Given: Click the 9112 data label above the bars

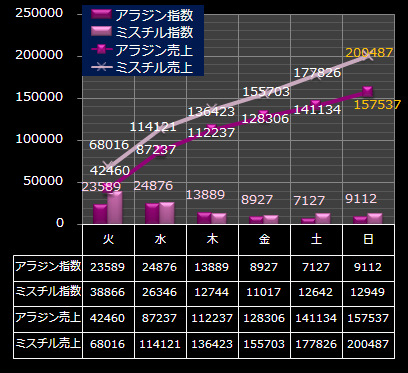Looking at the screenshot, I should [x=361, y=199].
